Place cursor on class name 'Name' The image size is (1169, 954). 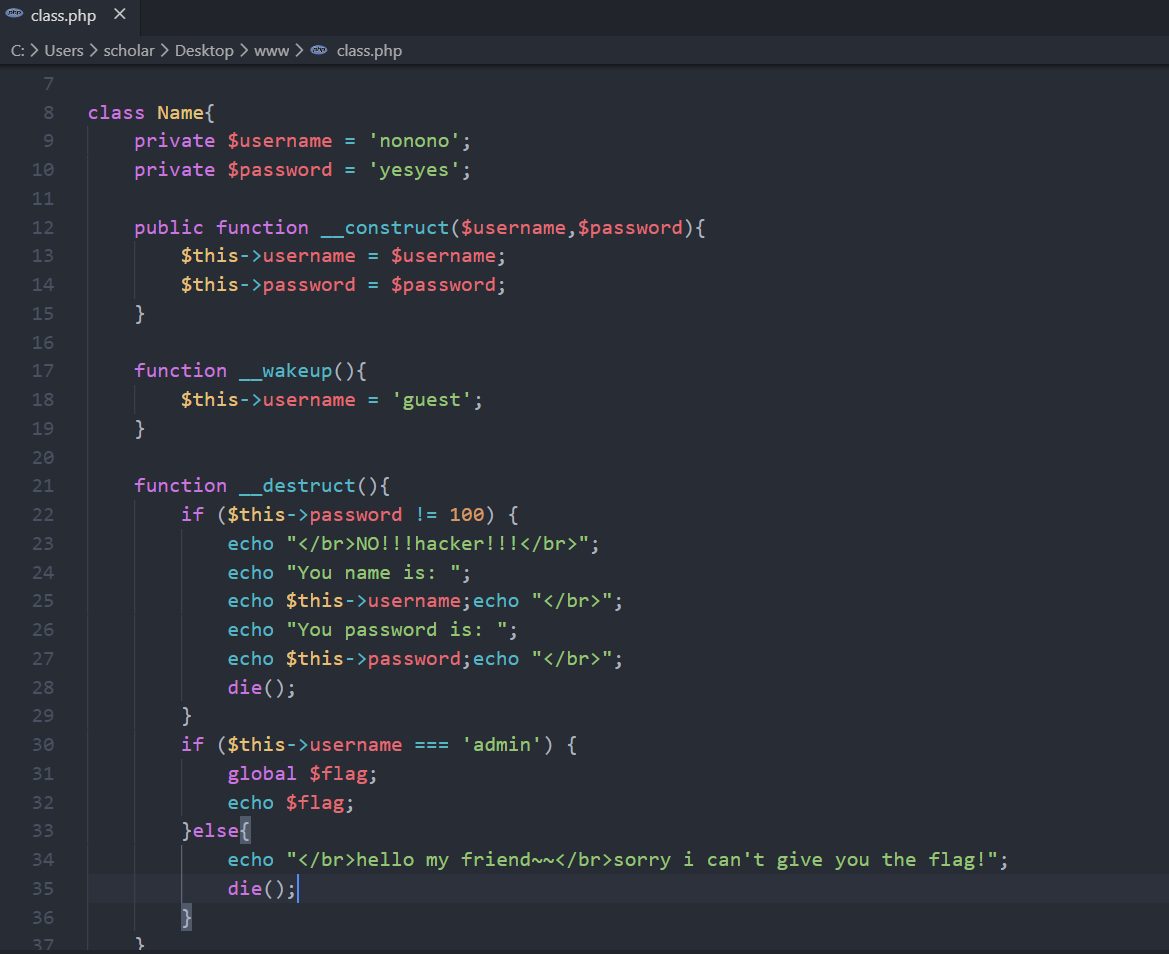[x=180, y=113]
